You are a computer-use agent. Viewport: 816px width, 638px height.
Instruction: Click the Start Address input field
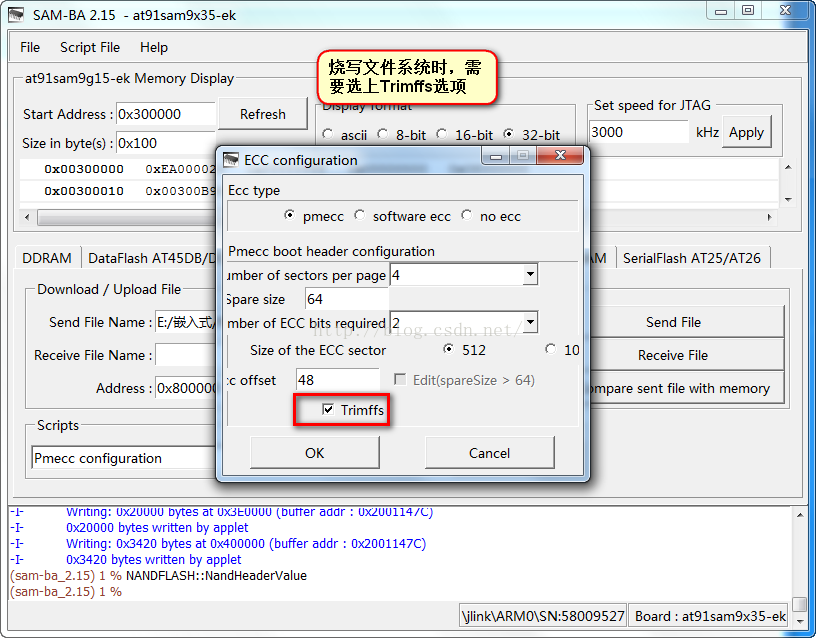(x=165, y=114)
